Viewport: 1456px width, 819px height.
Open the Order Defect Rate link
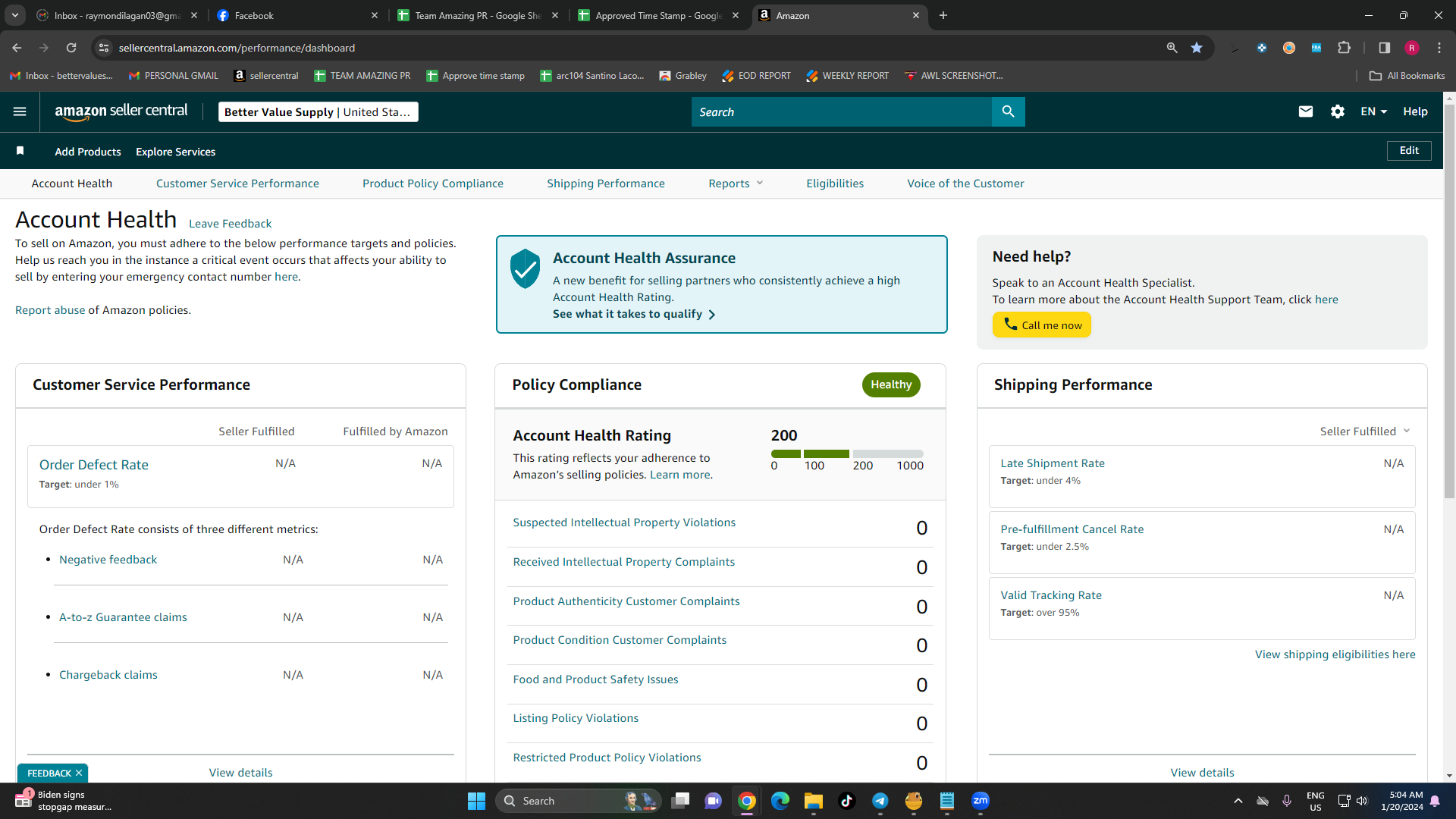click(94, 465)
